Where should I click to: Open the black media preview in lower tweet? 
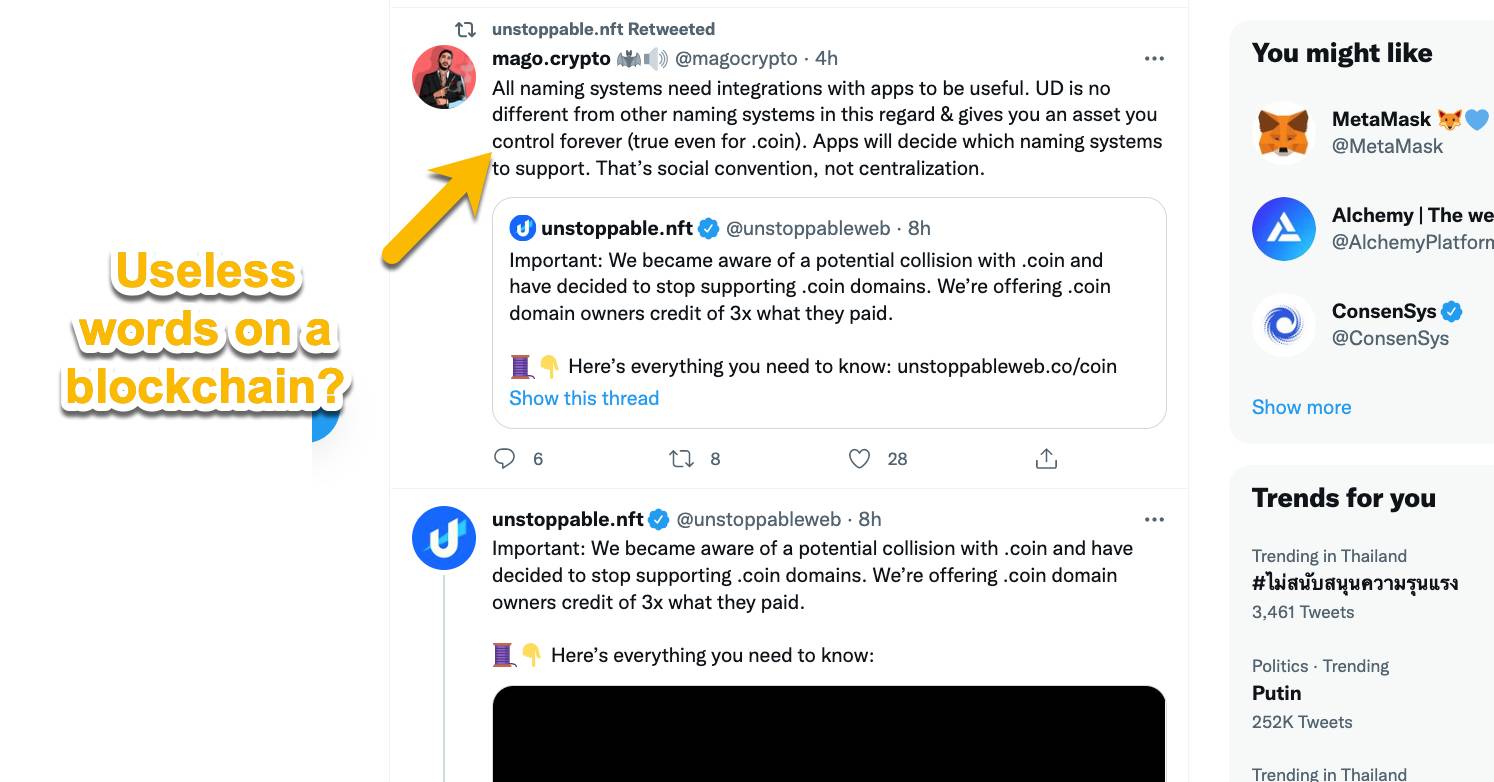(829, 733)
